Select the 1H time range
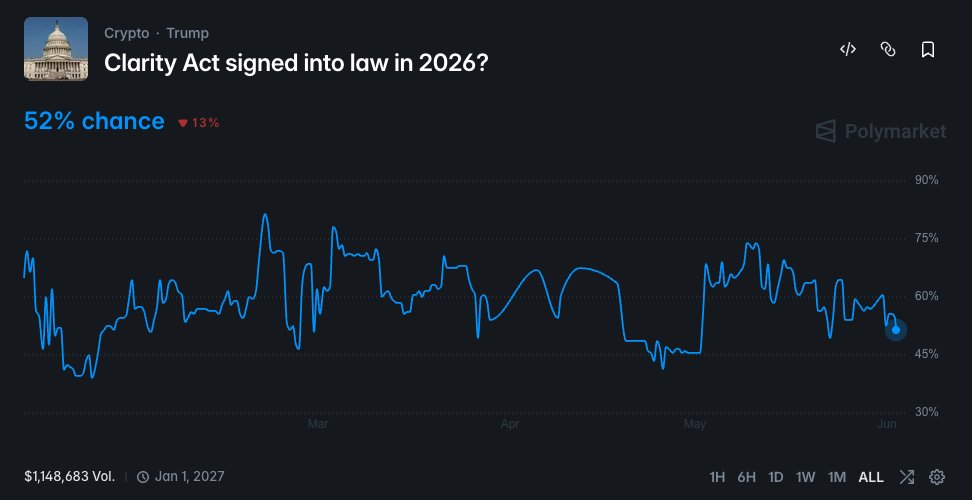Viewport: 972px width, 500px height. 717,477
